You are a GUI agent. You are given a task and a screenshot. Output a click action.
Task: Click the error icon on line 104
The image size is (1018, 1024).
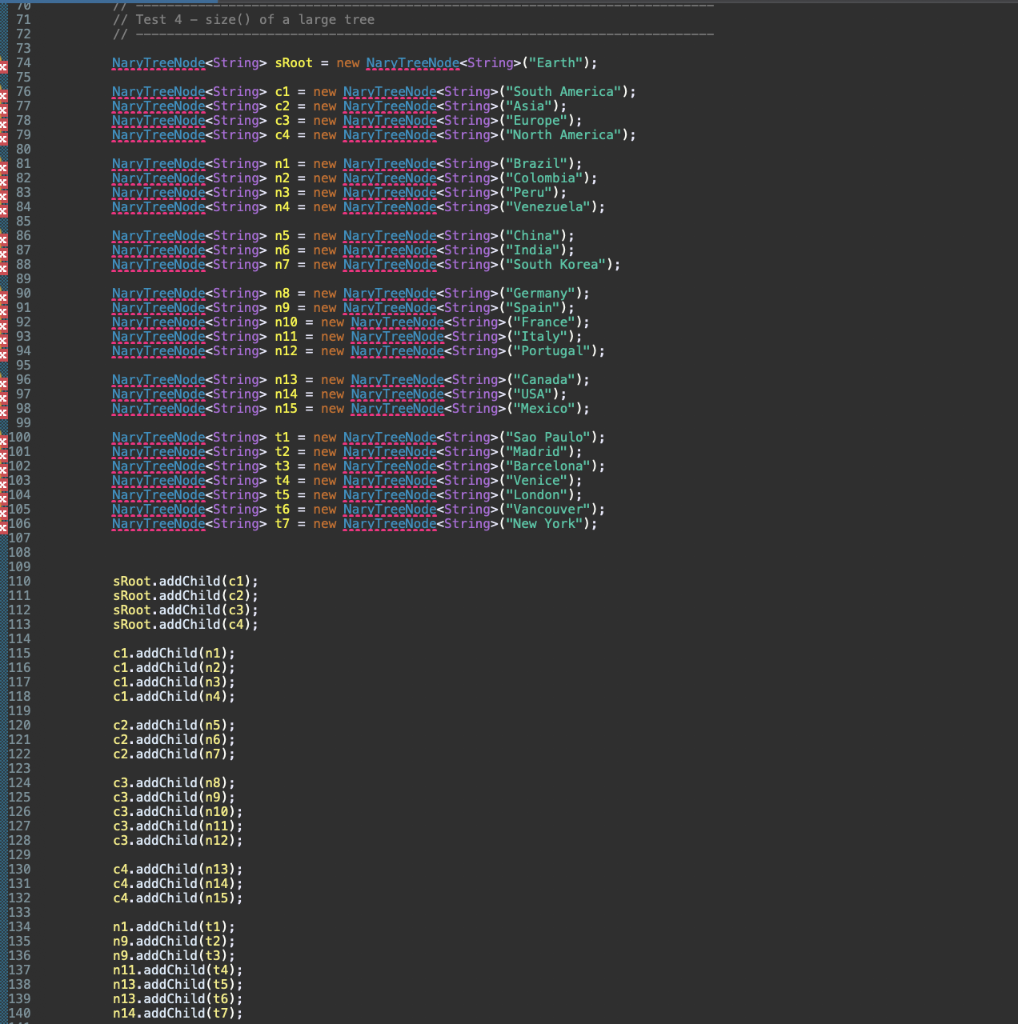pos(3,498)
